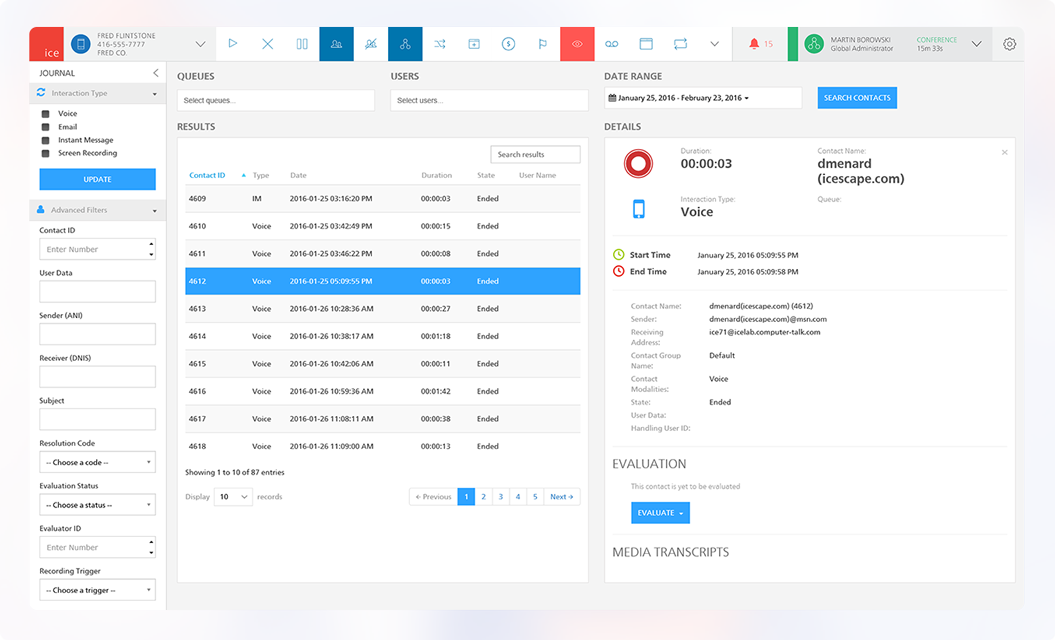The width and height of the screenshot is (1055, 640).
Task: Click the X disconnect icon in toolbar
Action: pyautogui.click(x=268, y=44)
